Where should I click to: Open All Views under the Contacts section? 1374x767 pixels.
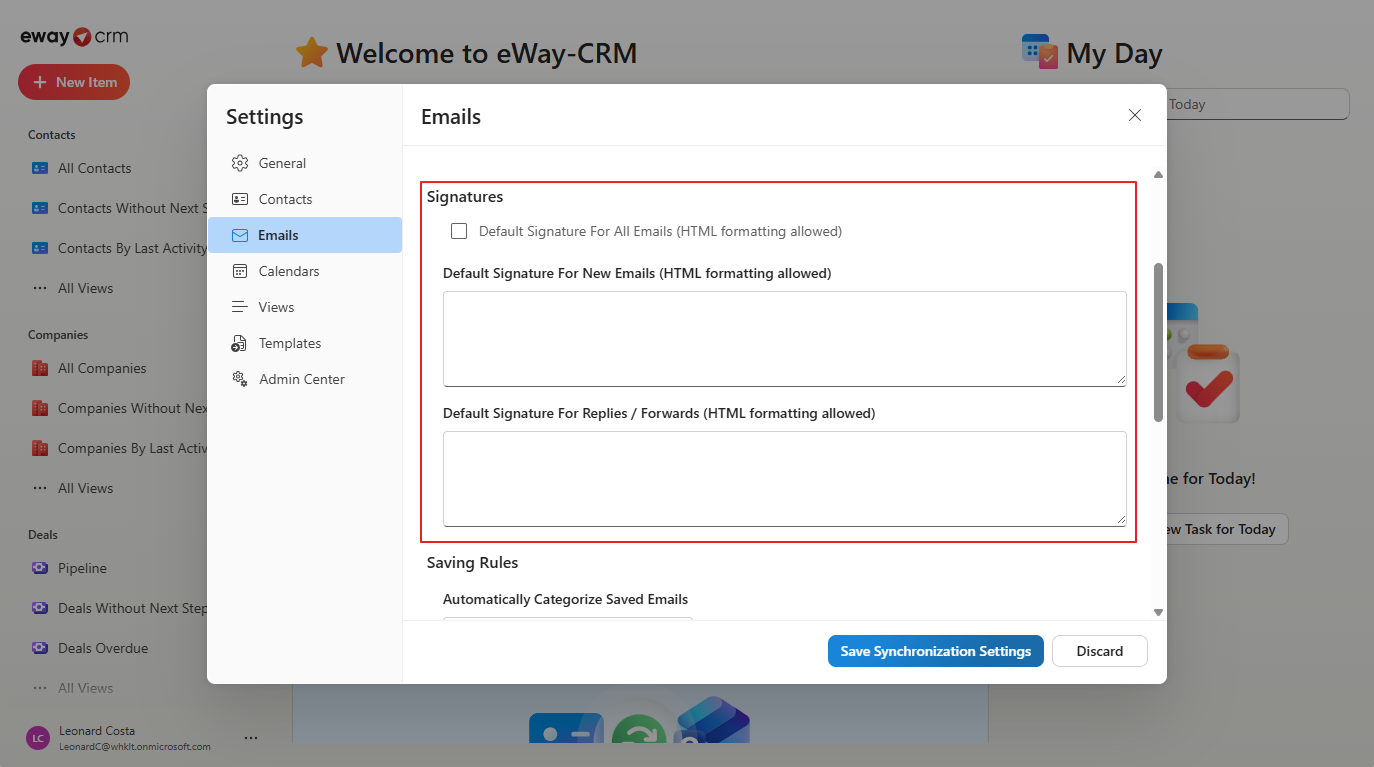[x=85, y=288]
